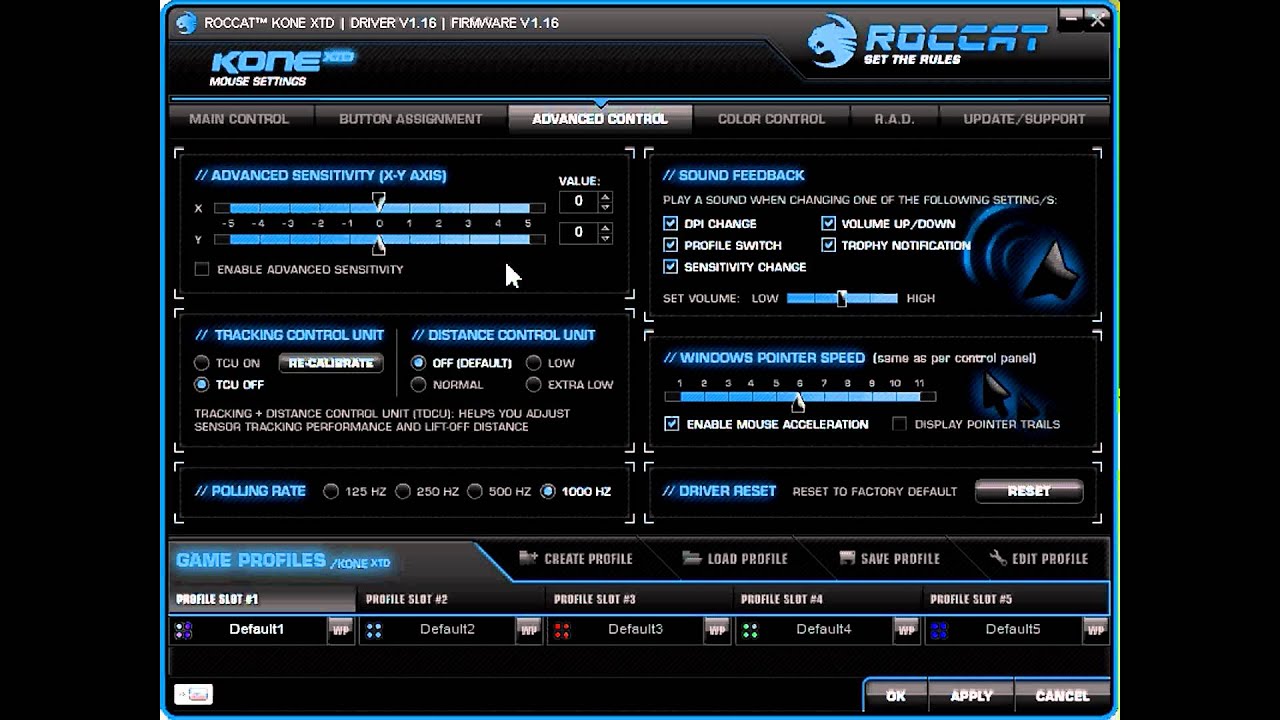Screen dimensions: 1280x720
Task: Select Off (Default) distance control
Action: coord(418,363)
